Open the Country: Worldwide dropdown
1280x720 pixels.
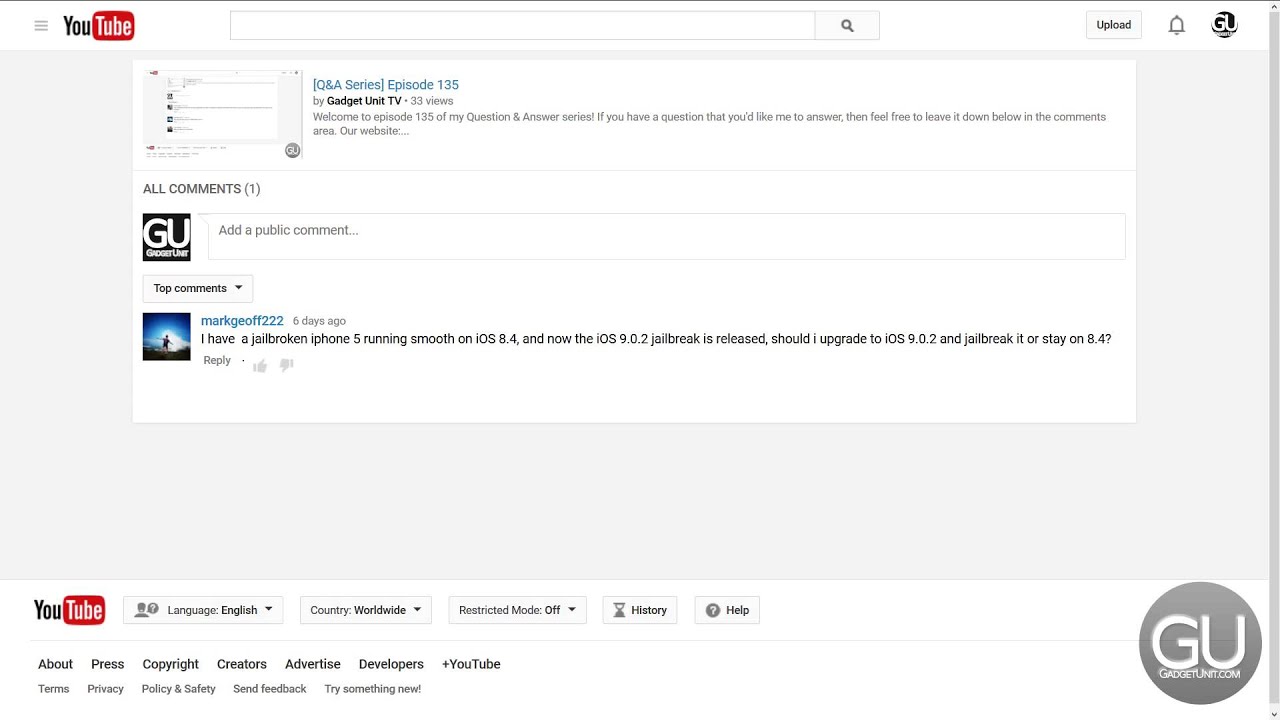pyautogui.click(x=366, y=610)
